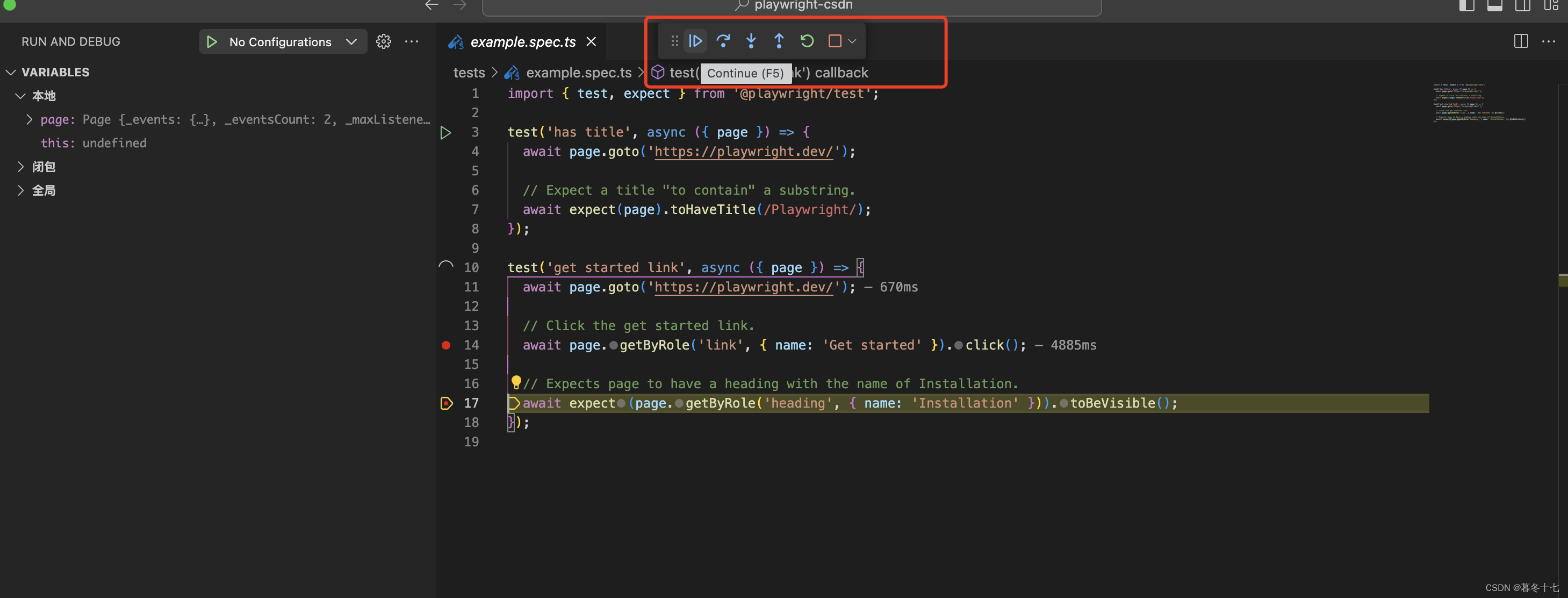Collapse the 本地 scope

[x=20, y=96]
